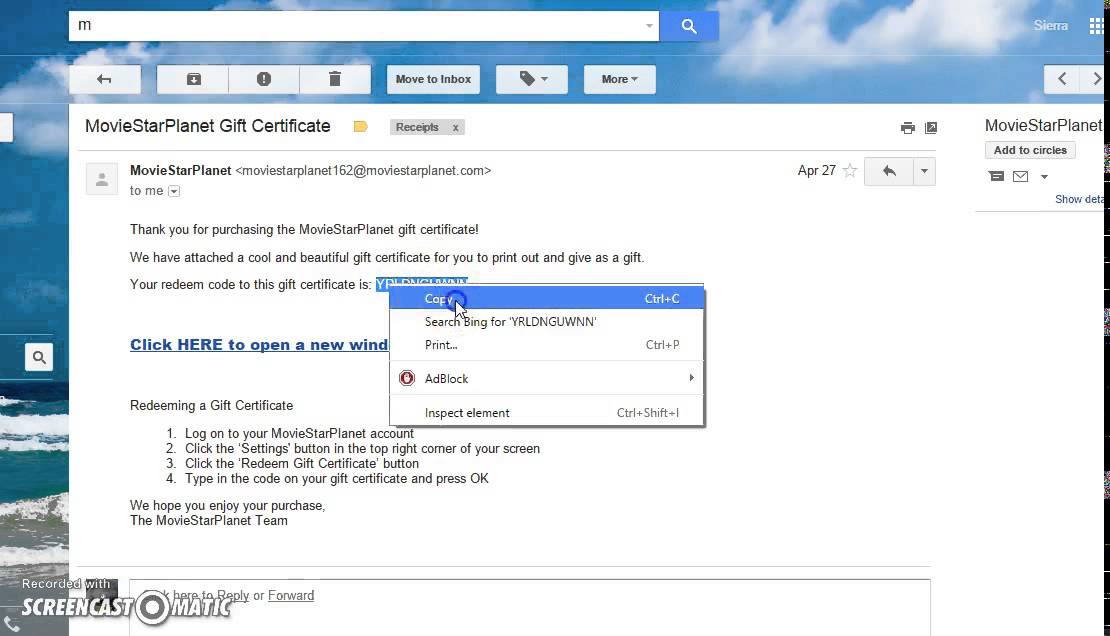Click the left sidebar search icon
The width and height of the screenshot is (1110, 636).
tap(39, 358)
